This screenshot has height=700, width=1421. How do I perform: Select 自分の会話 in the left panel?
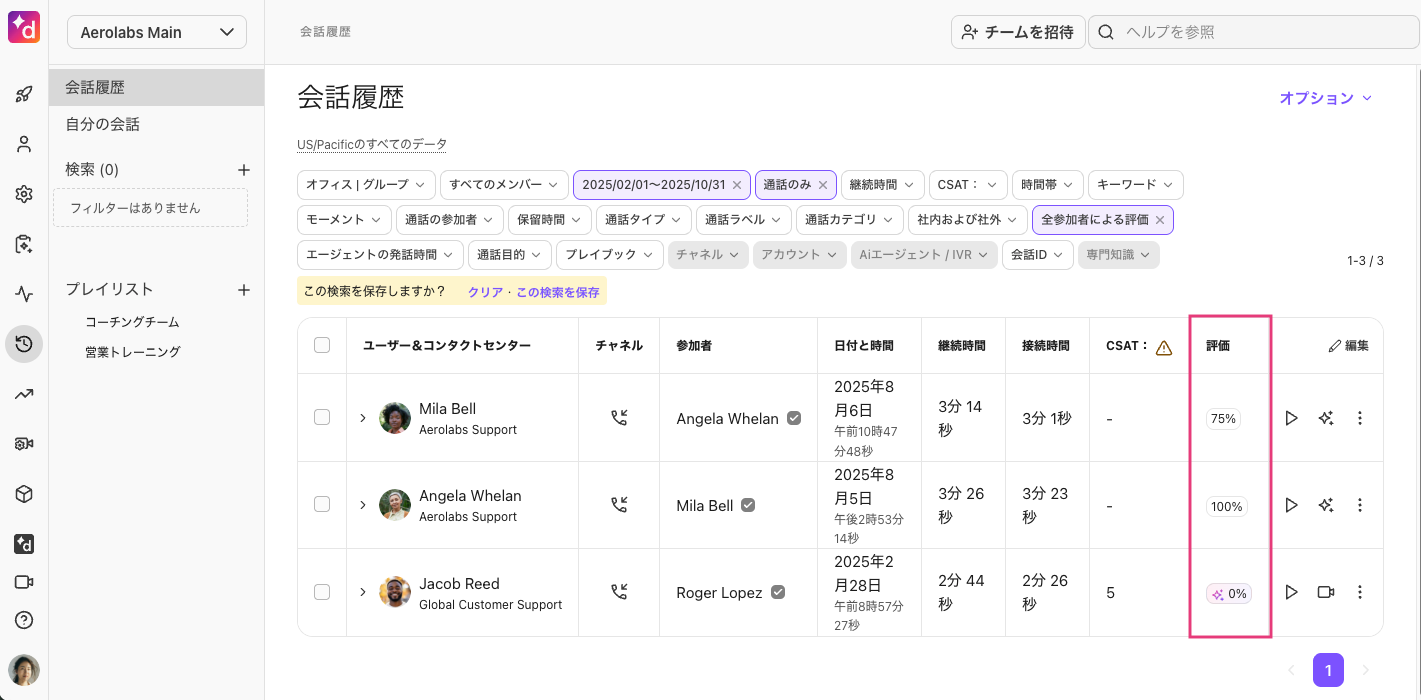157,124
